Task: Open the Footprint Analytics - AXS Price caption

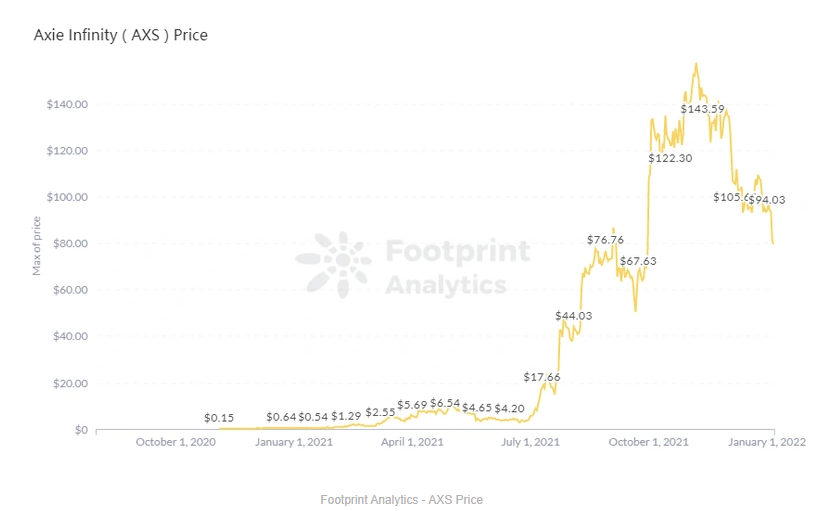Action: point(401,499)
